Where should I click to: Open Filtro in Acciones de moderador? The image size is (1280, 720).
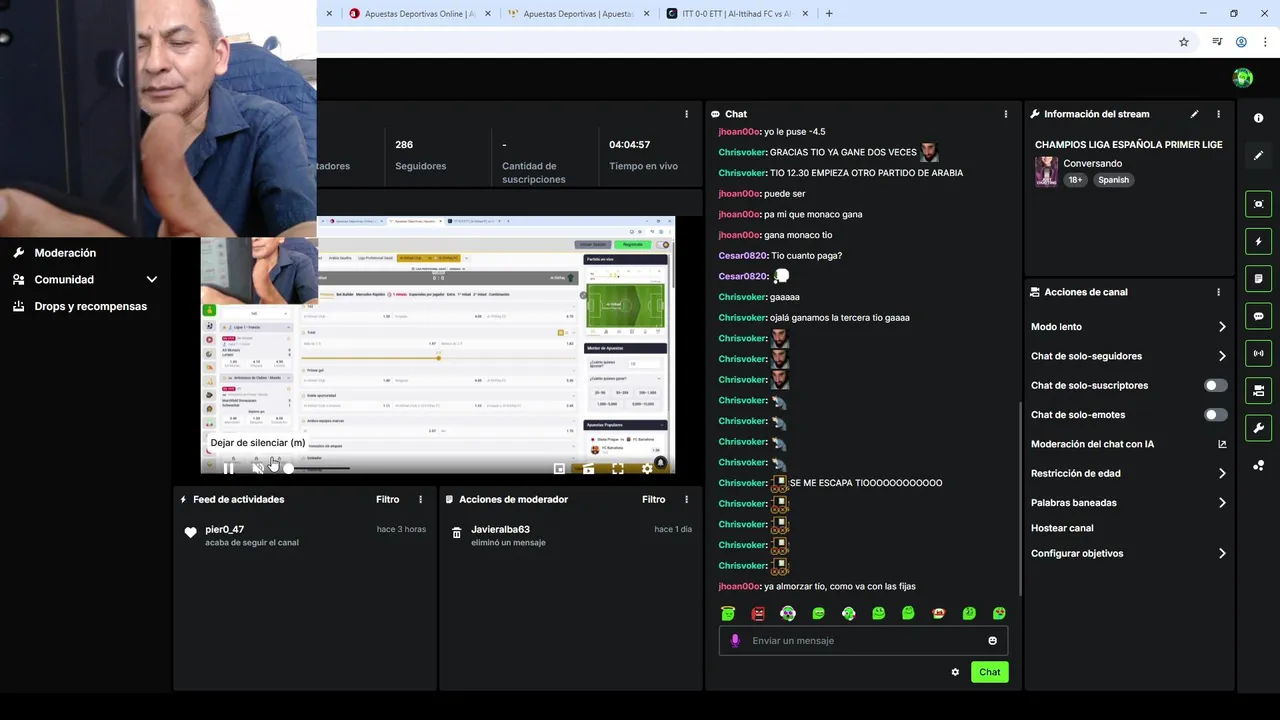click(654, 499)
